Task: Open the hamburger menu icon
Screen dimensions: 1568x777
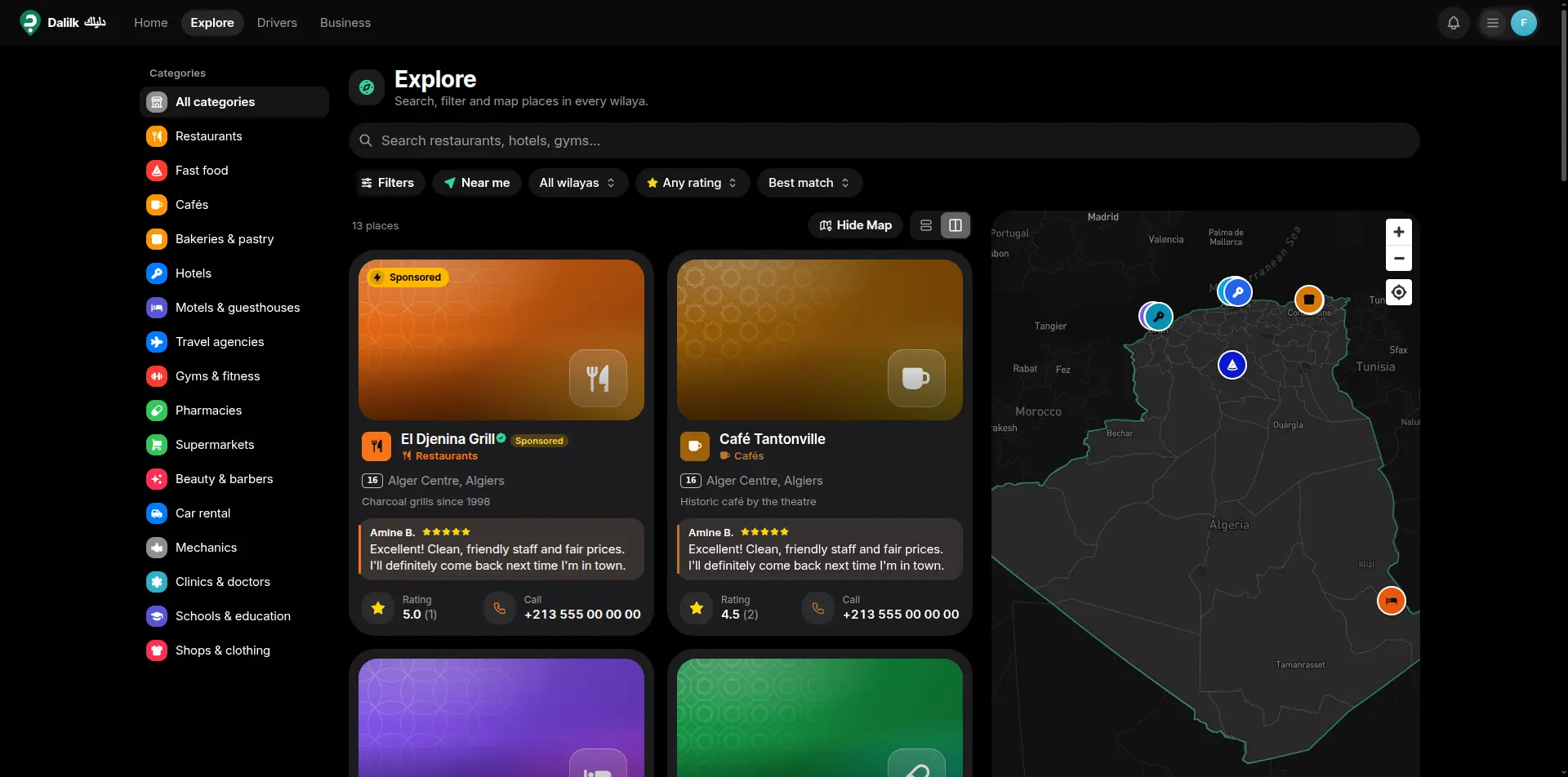Action: (1493, 23)
